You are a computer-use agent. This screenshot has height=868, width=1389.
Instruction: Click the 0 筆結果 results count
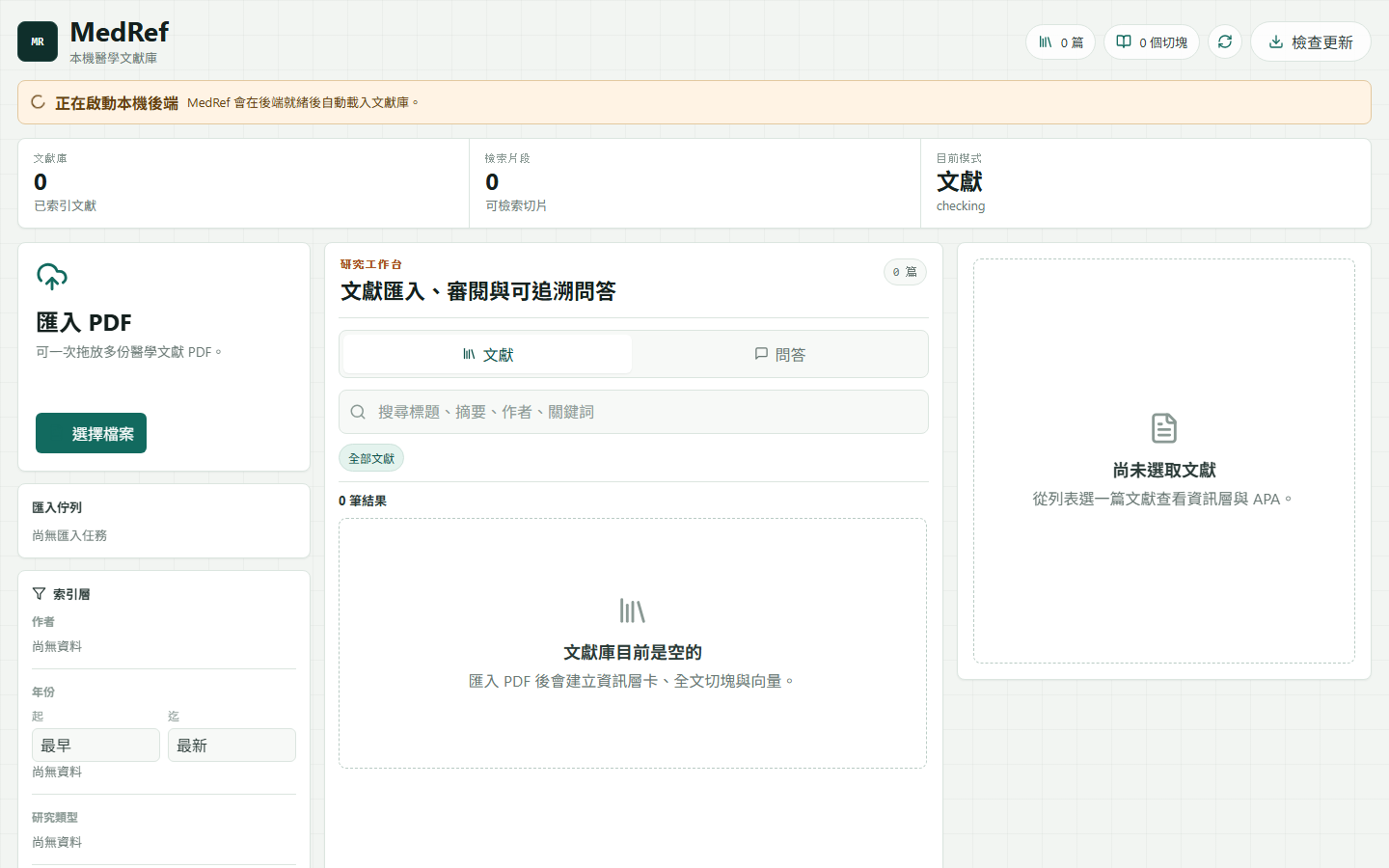363,501
